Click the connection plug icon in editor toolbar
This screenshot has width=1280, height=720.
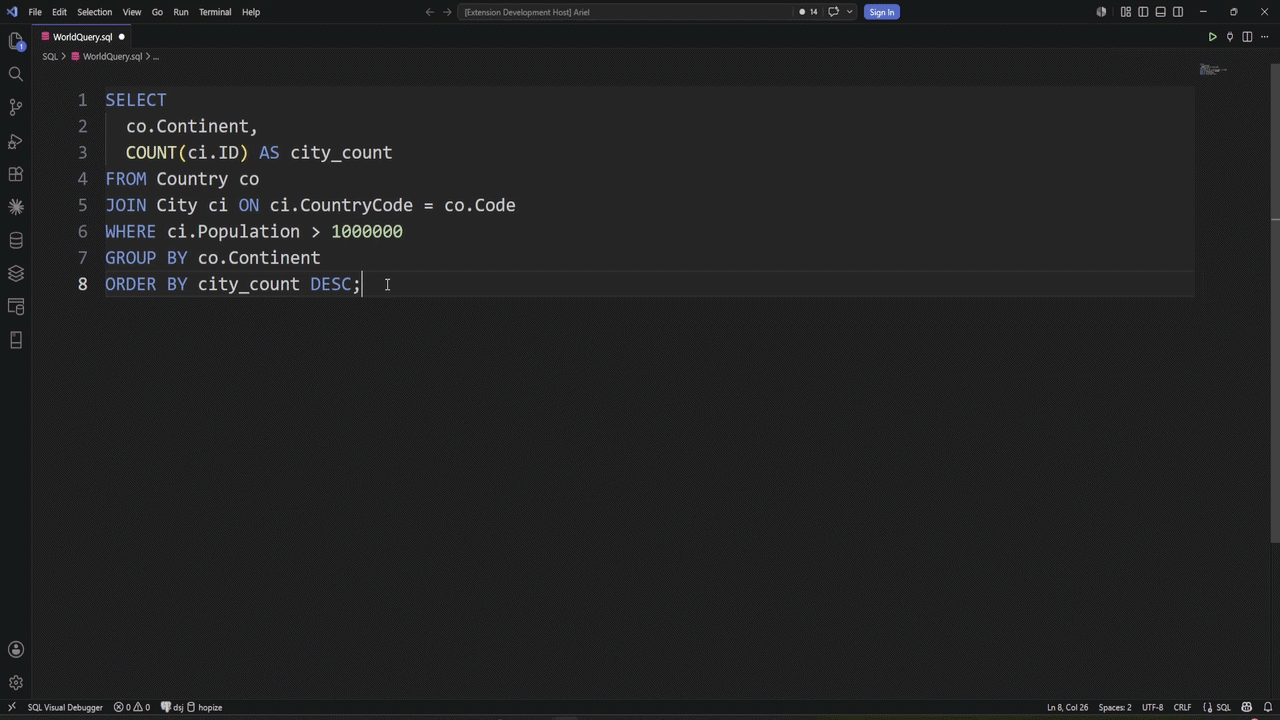point(1230,37)
